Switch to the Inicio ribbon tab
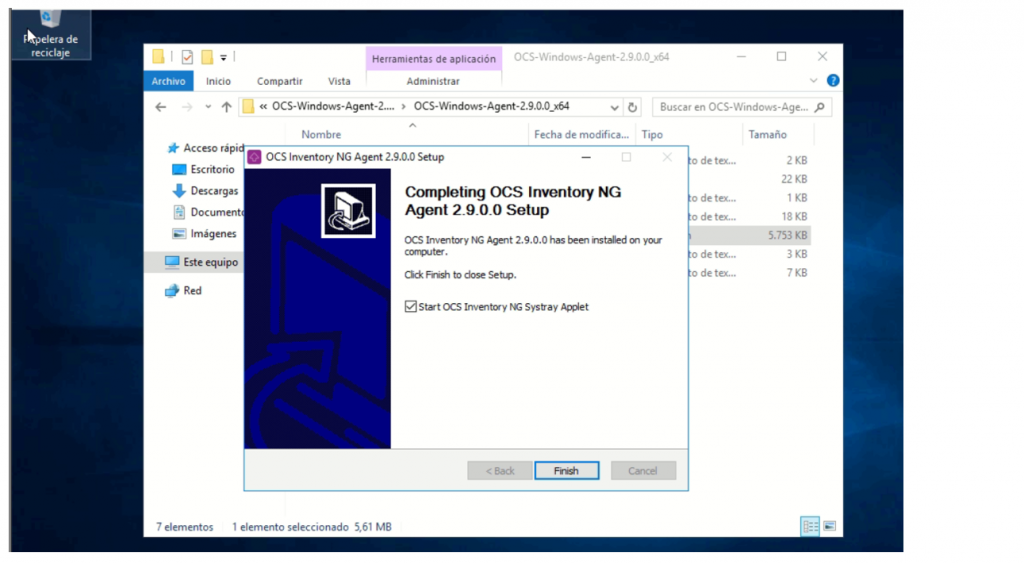The height and width of the screenshot is (564, 1024). (218, 81)
